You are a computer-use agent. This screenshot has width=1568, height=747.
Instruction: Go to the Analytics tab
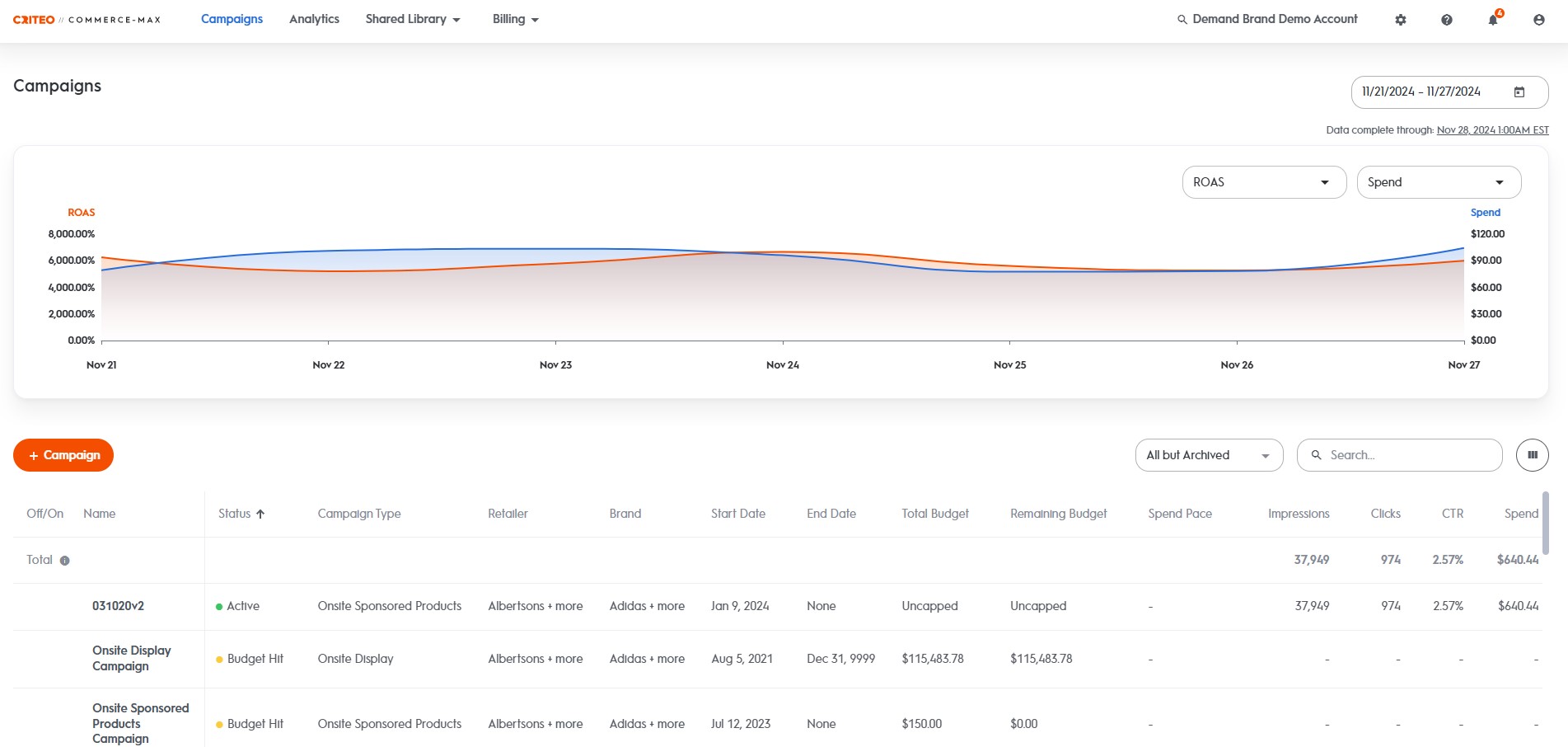[314, 19]
